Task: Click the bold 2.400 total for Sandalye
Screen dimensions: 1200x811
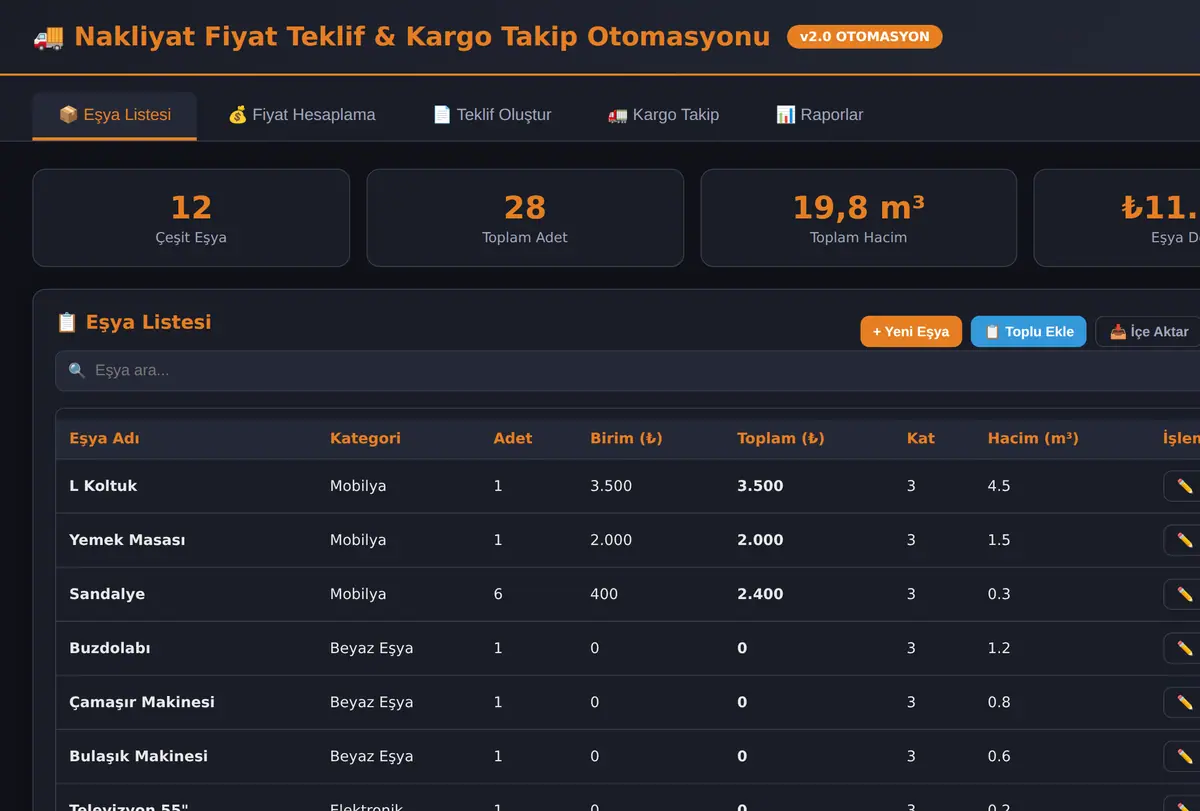Action: pyautogui.click(x=760, y=594)
